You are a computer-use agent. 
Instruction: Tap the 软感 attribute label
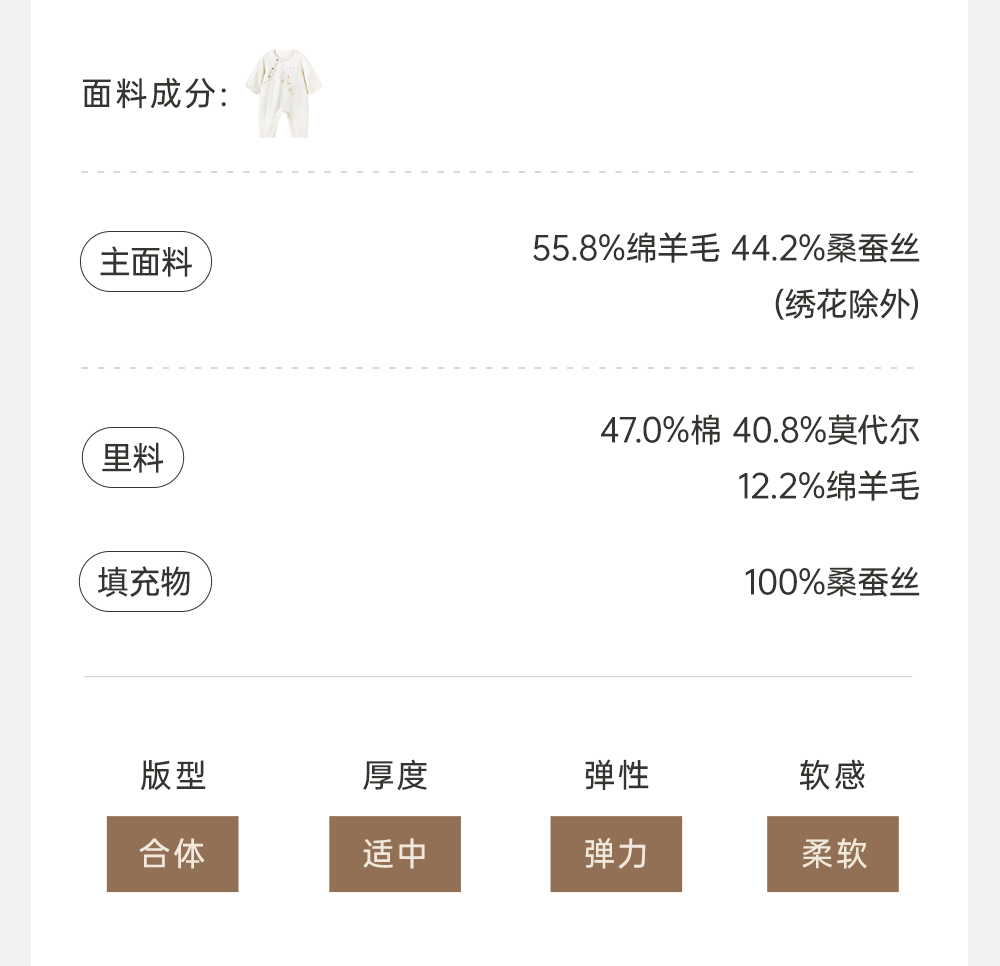pyautogui.click(x=832, y=775)
